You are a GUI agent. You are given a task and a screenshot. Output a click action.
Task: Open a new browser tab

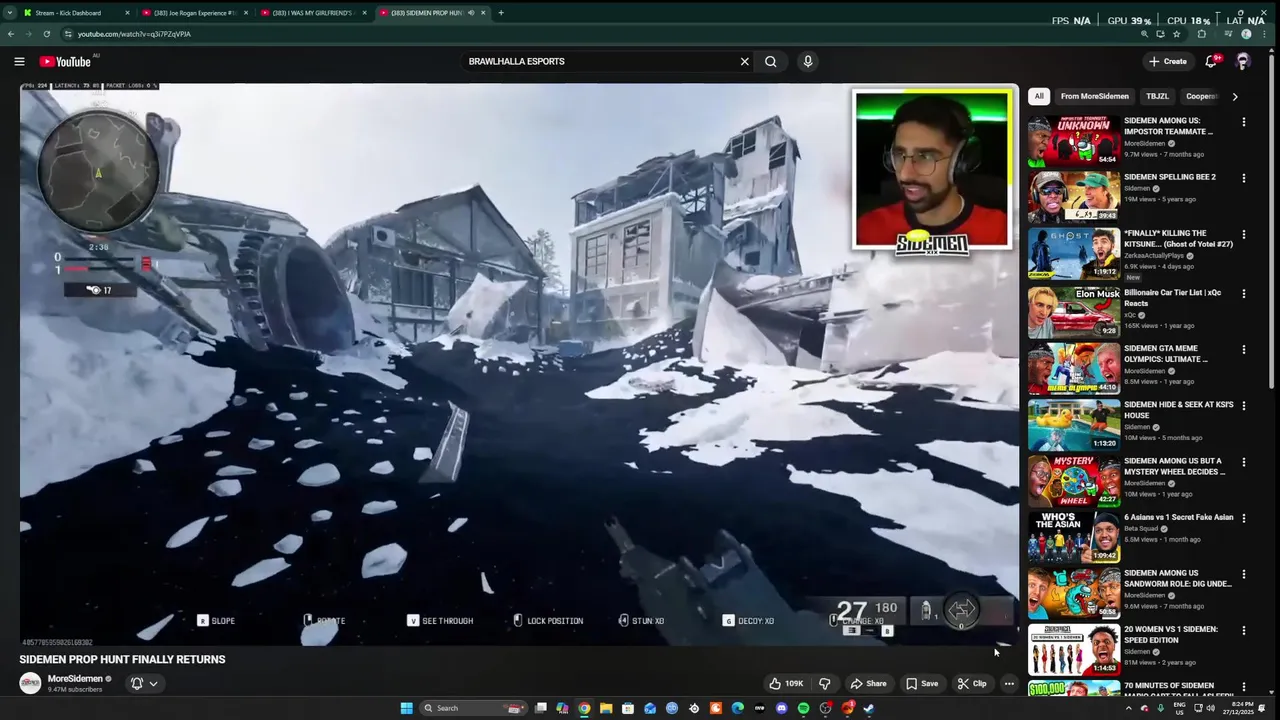501,13
